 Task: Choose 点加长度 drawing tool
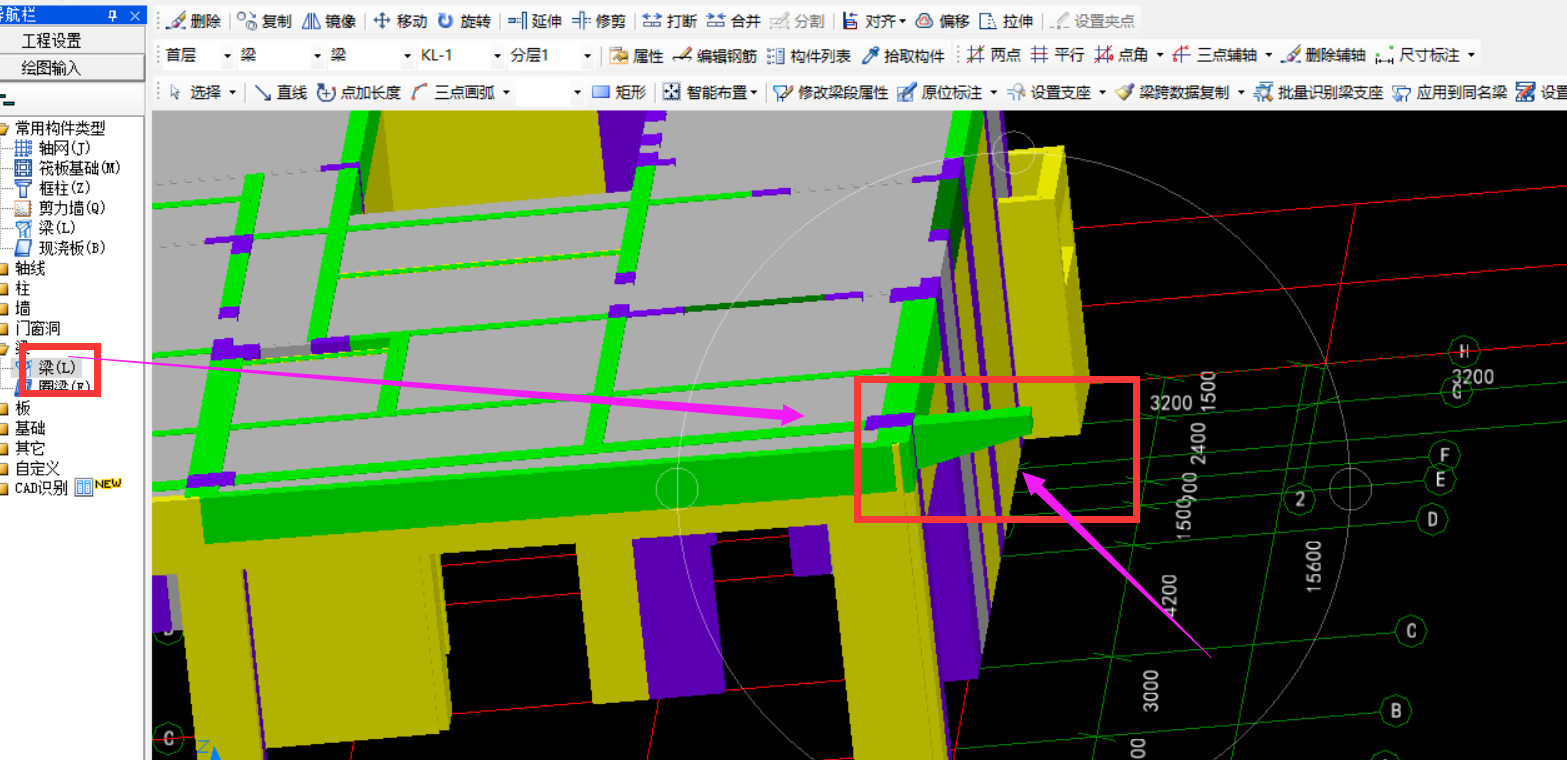click(359, 92)
